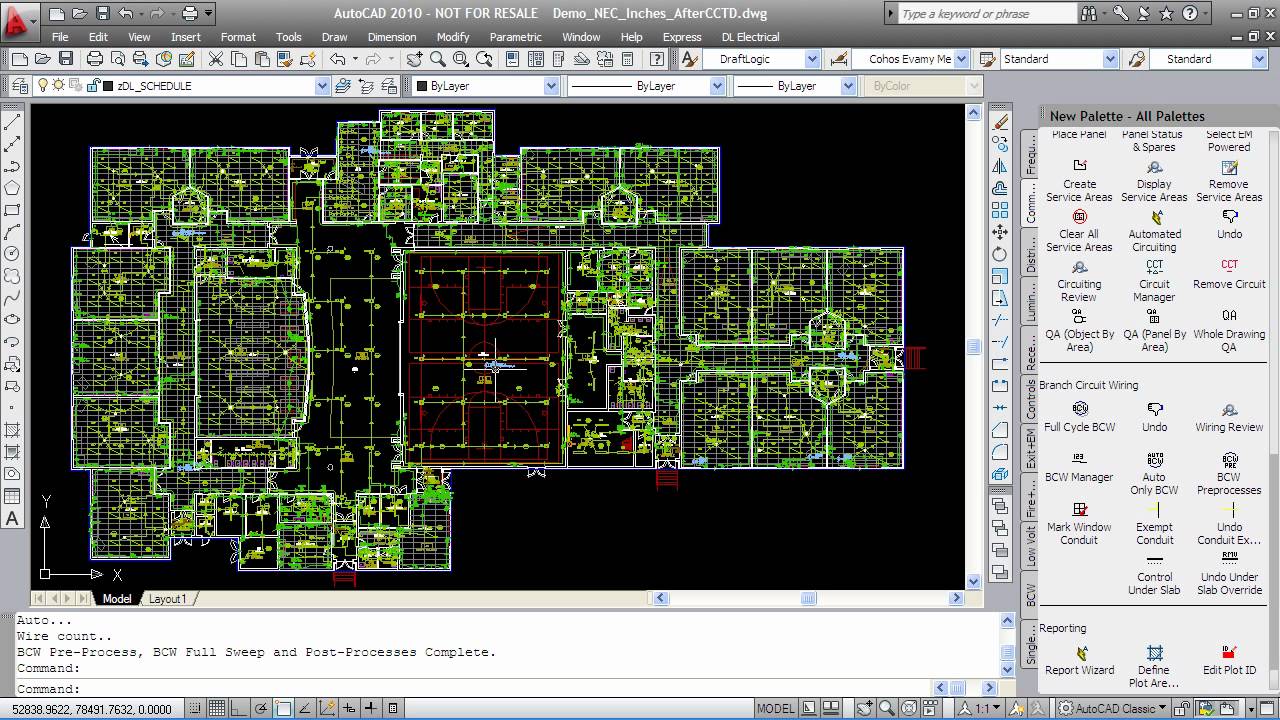Run the Full Cycle BCW tool
The image size is (1280, 720).
(x=1080, y=409)
